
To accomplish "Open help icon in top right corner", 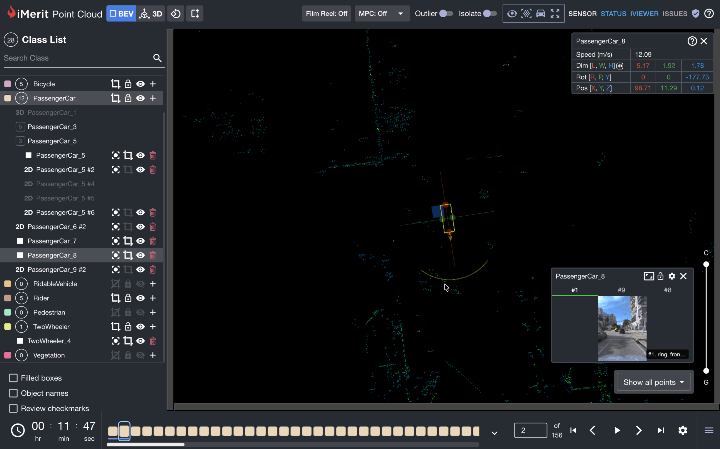I will tap(708, 14).
